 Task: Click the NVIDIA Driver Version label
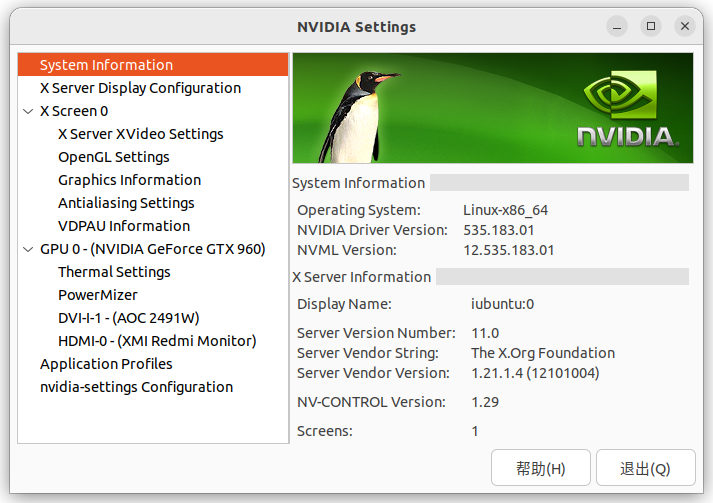coord(372,230)
